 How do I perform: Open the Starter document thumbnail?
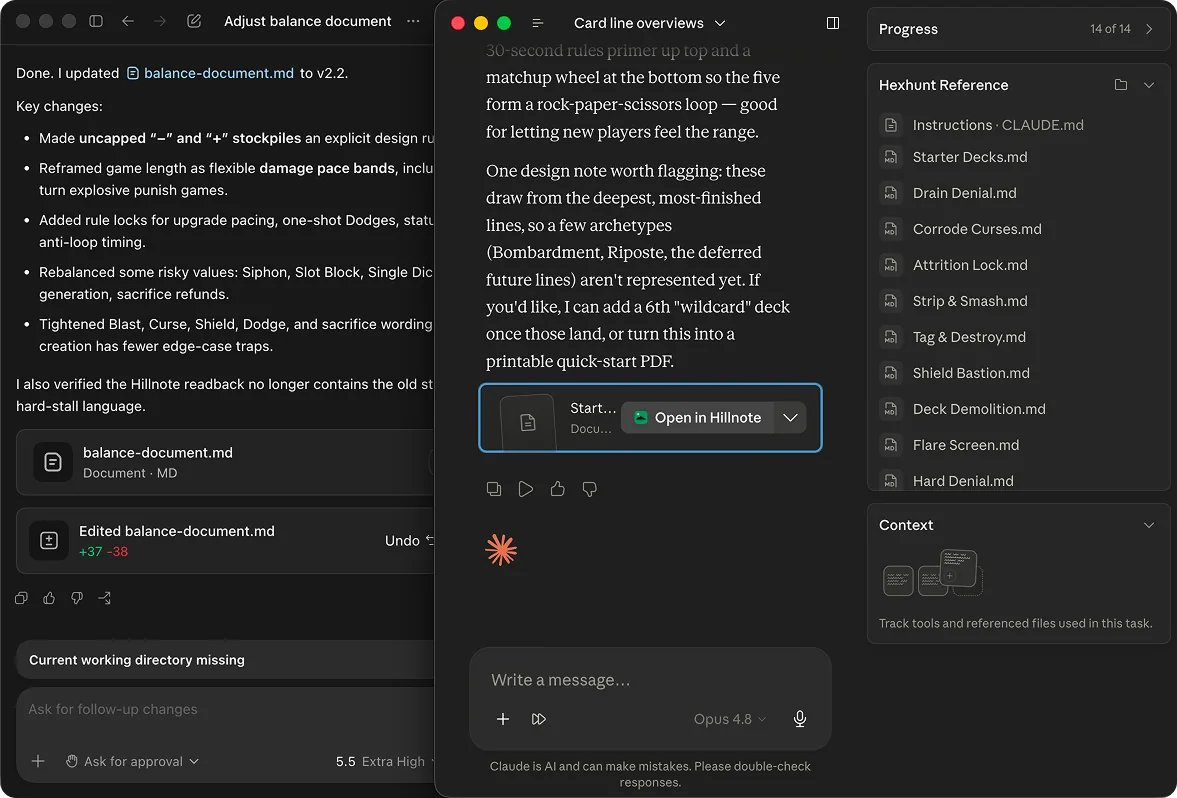tap(528, 422)
